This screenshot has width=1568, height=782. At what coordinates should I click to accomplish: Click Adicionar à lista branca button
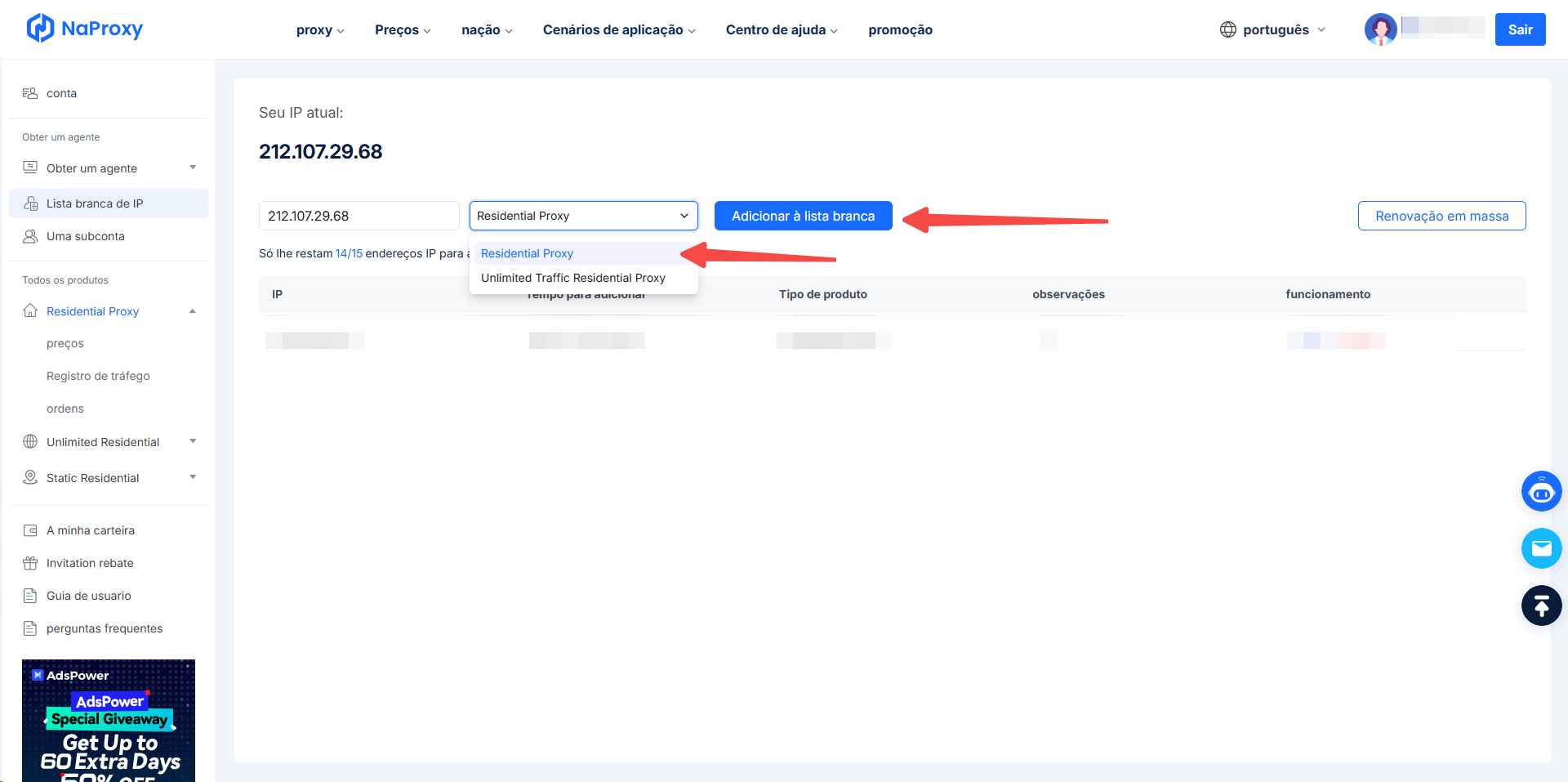[803, 216]
